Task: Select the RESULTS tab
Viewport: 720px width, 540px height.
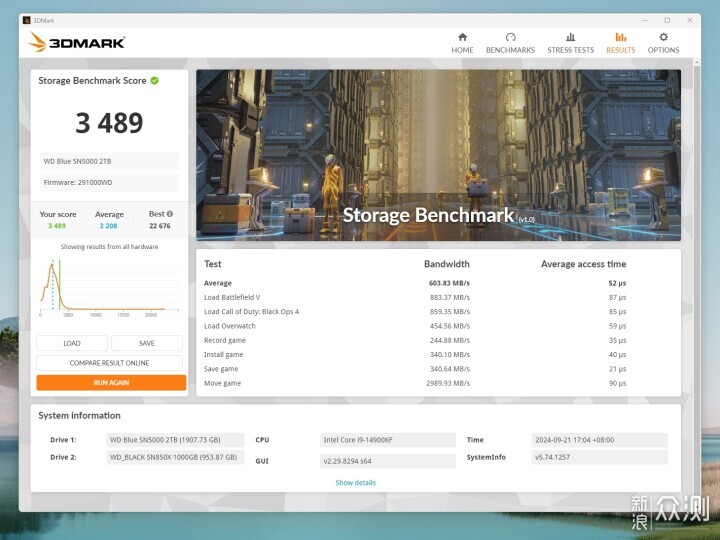Action: click(x=620, y=43)
